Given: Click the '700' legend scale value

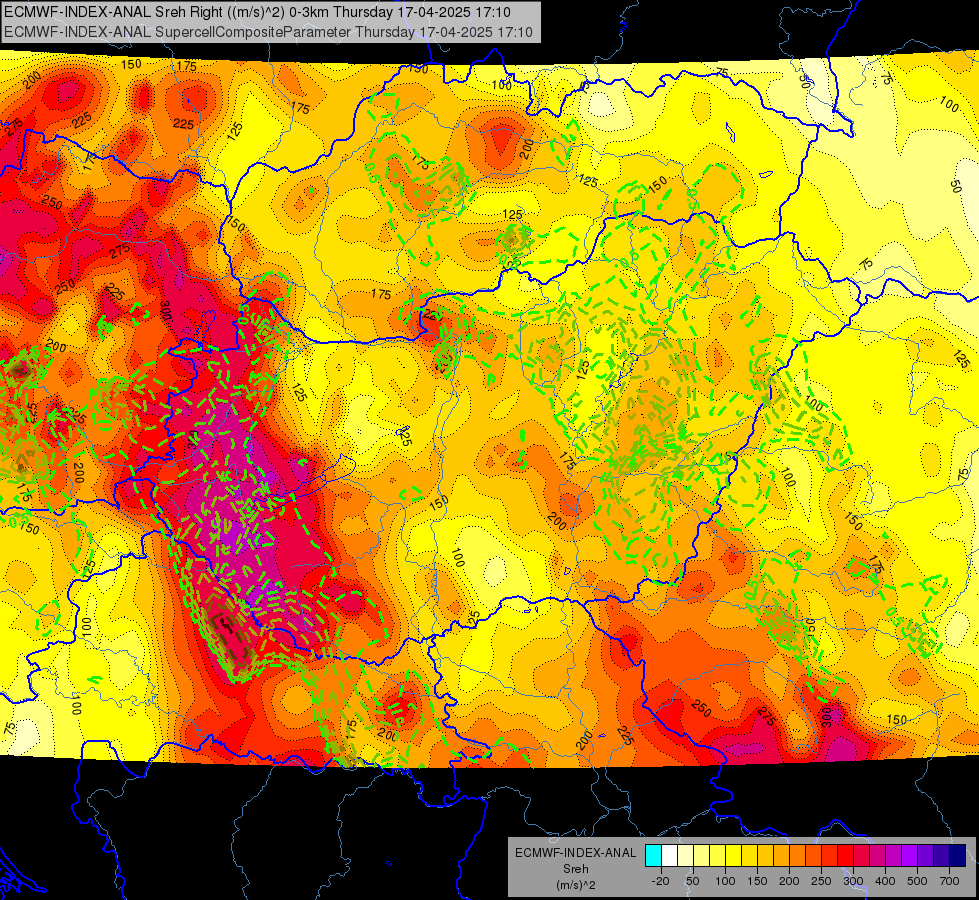Looking at the screenshot, I should pos(949,881).
